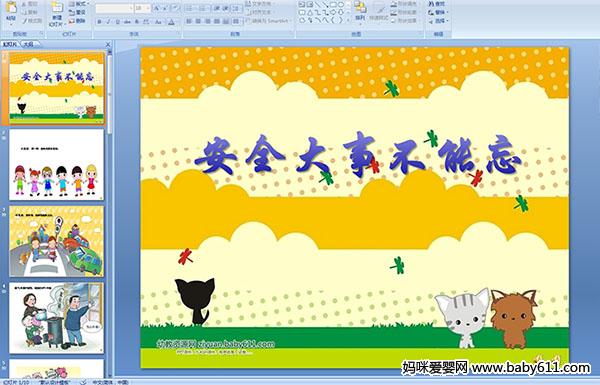Click the Arrange shapes icon
This screenshot has width=600, height=385.
[360, 7]
